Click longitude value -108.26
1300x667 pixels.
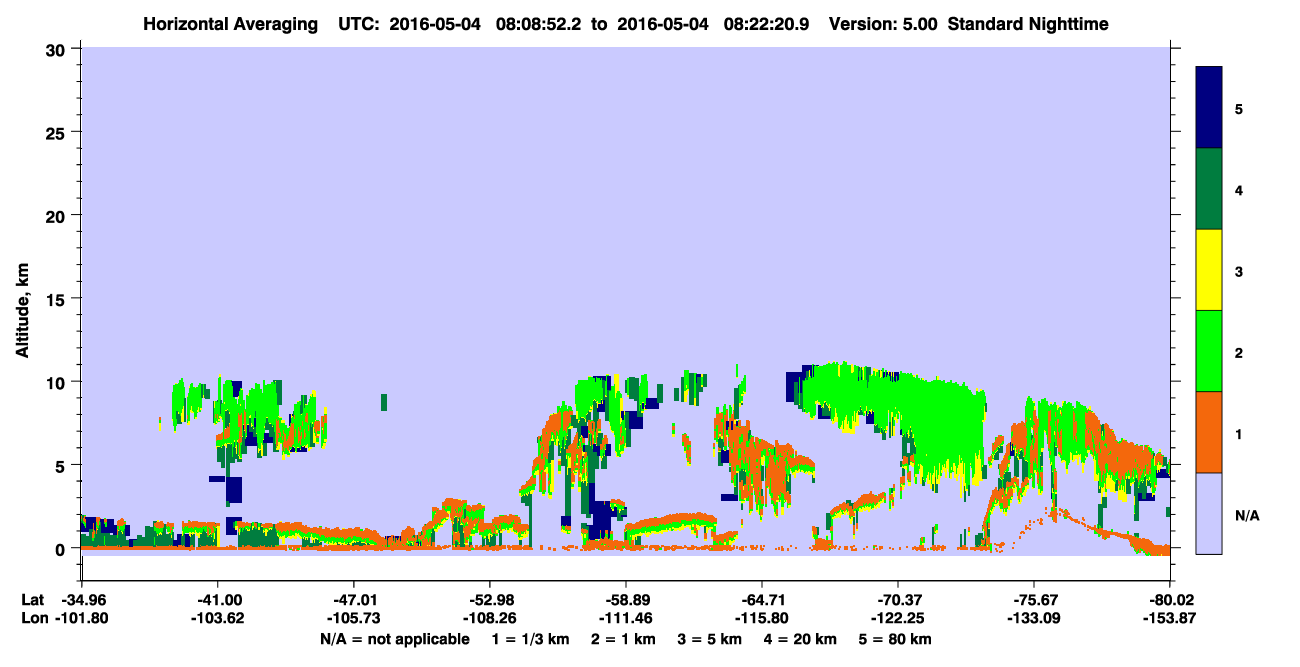(489, 619)
